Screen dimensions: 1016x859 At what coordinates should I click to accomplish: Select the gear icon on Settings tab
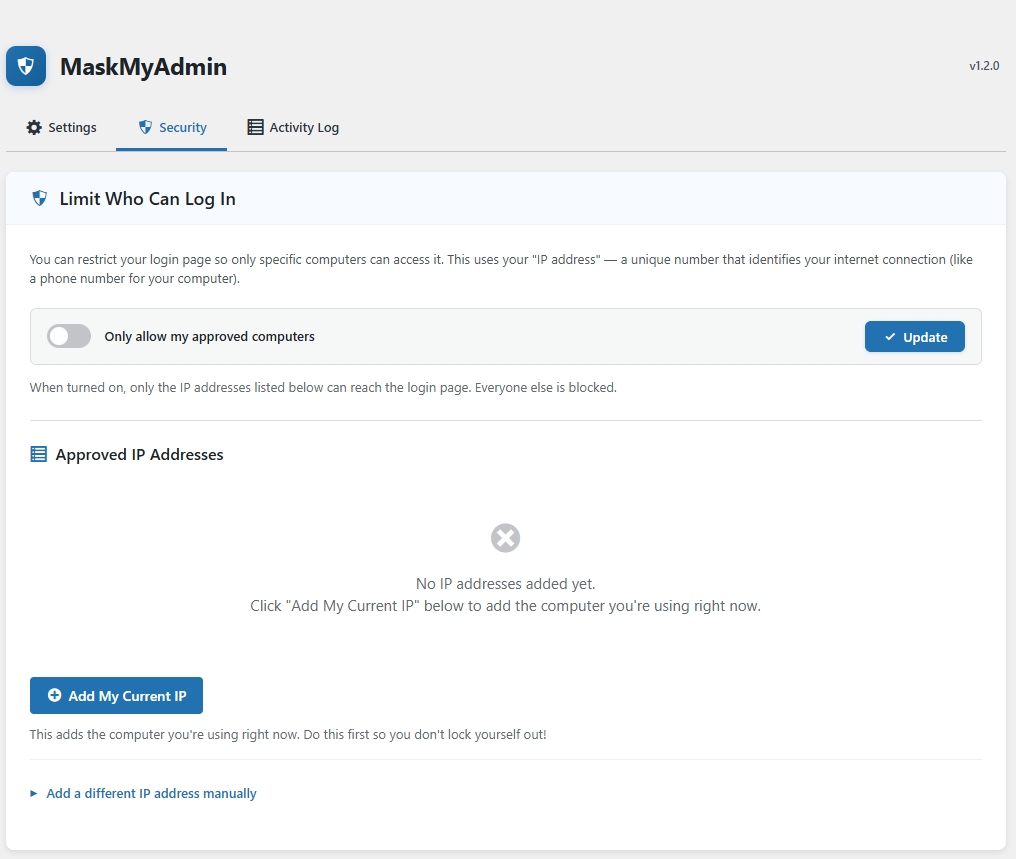click(33, 127)
